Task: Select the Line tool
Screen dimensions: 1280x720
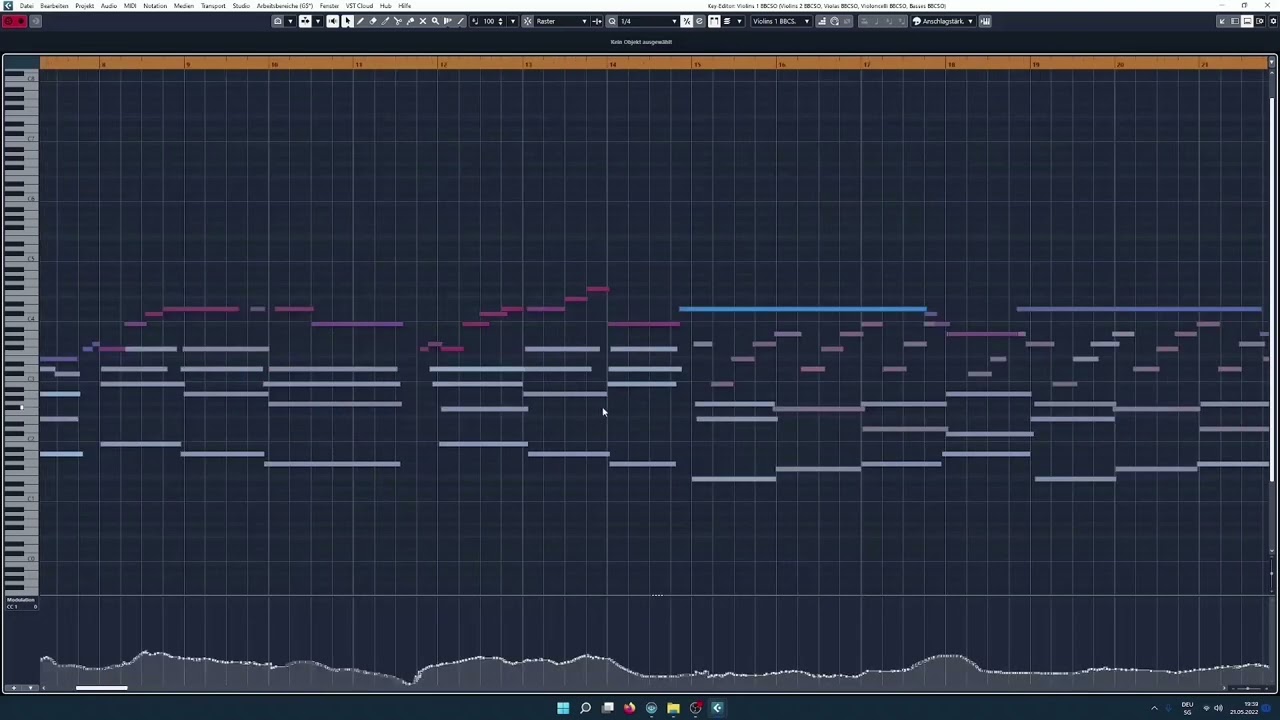Action: (x=460, y=21)
